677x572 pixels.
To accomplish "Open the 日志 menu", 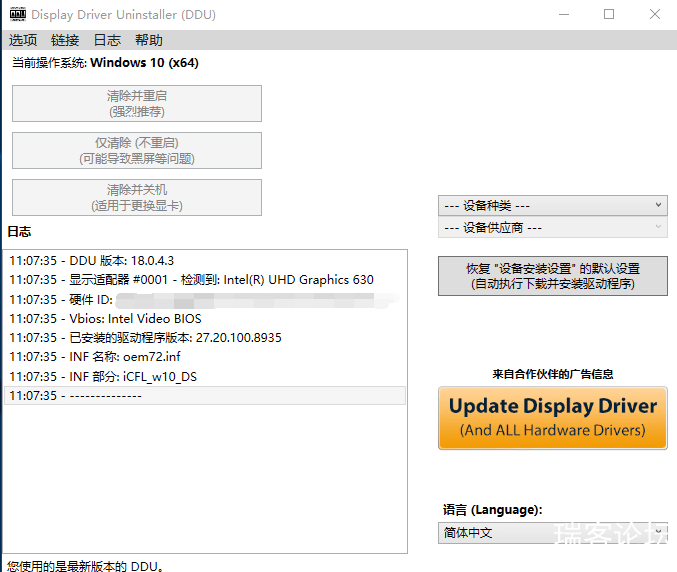I will (x=107, y=40).
